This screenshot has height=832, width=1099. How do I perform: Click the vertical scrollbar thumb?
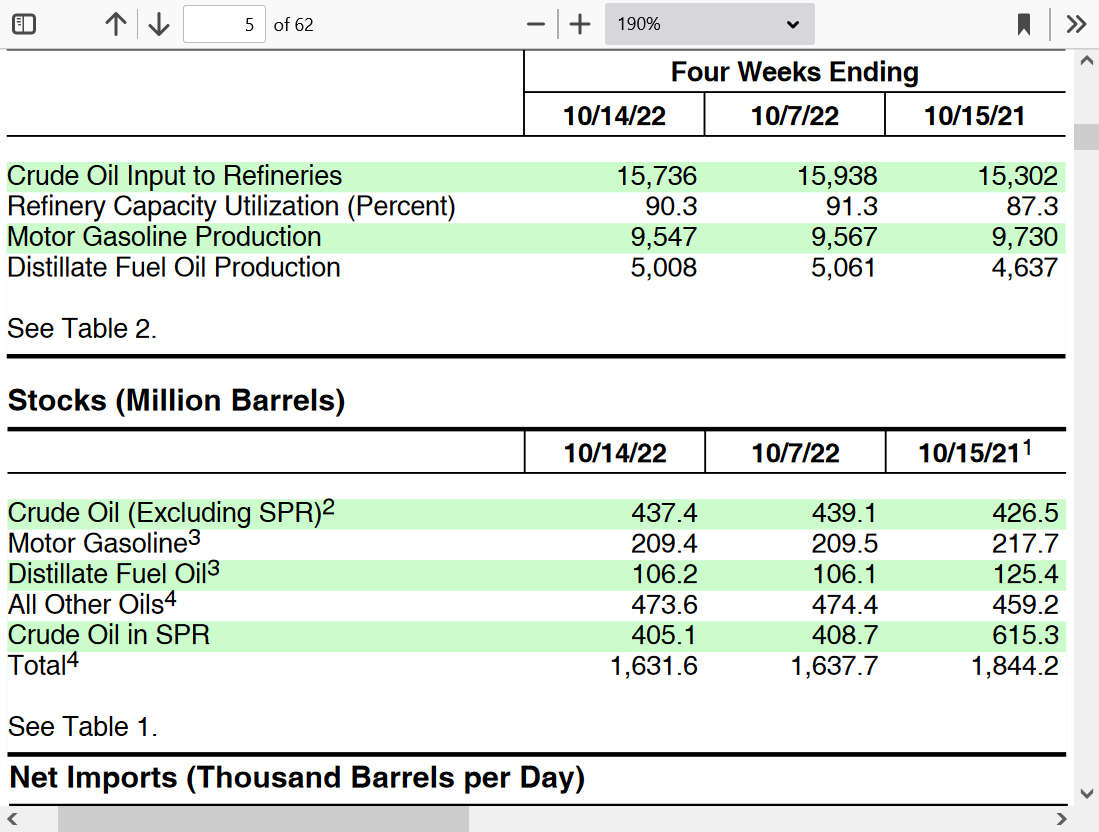(1087, 137)
